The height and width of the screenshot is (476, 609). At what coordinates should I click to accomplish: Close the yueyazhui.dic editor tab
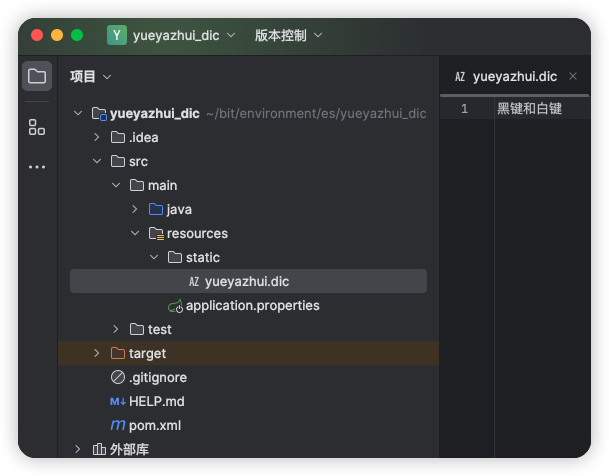(x=573, y=76)
